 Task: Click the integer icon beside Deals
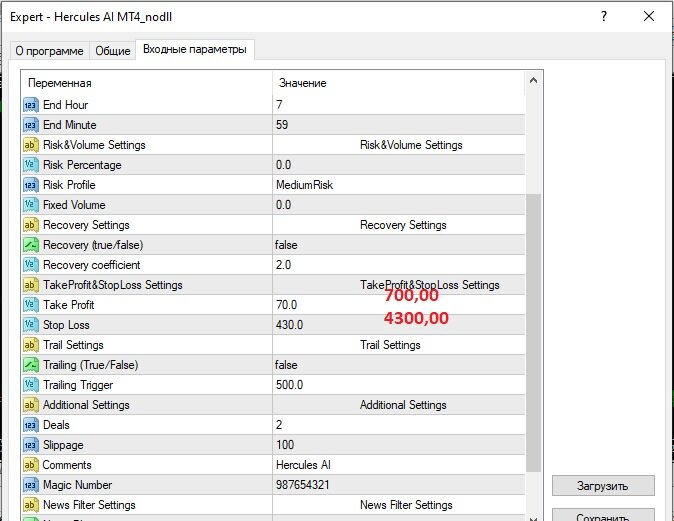pyautogui.click(x=31, y=425)
